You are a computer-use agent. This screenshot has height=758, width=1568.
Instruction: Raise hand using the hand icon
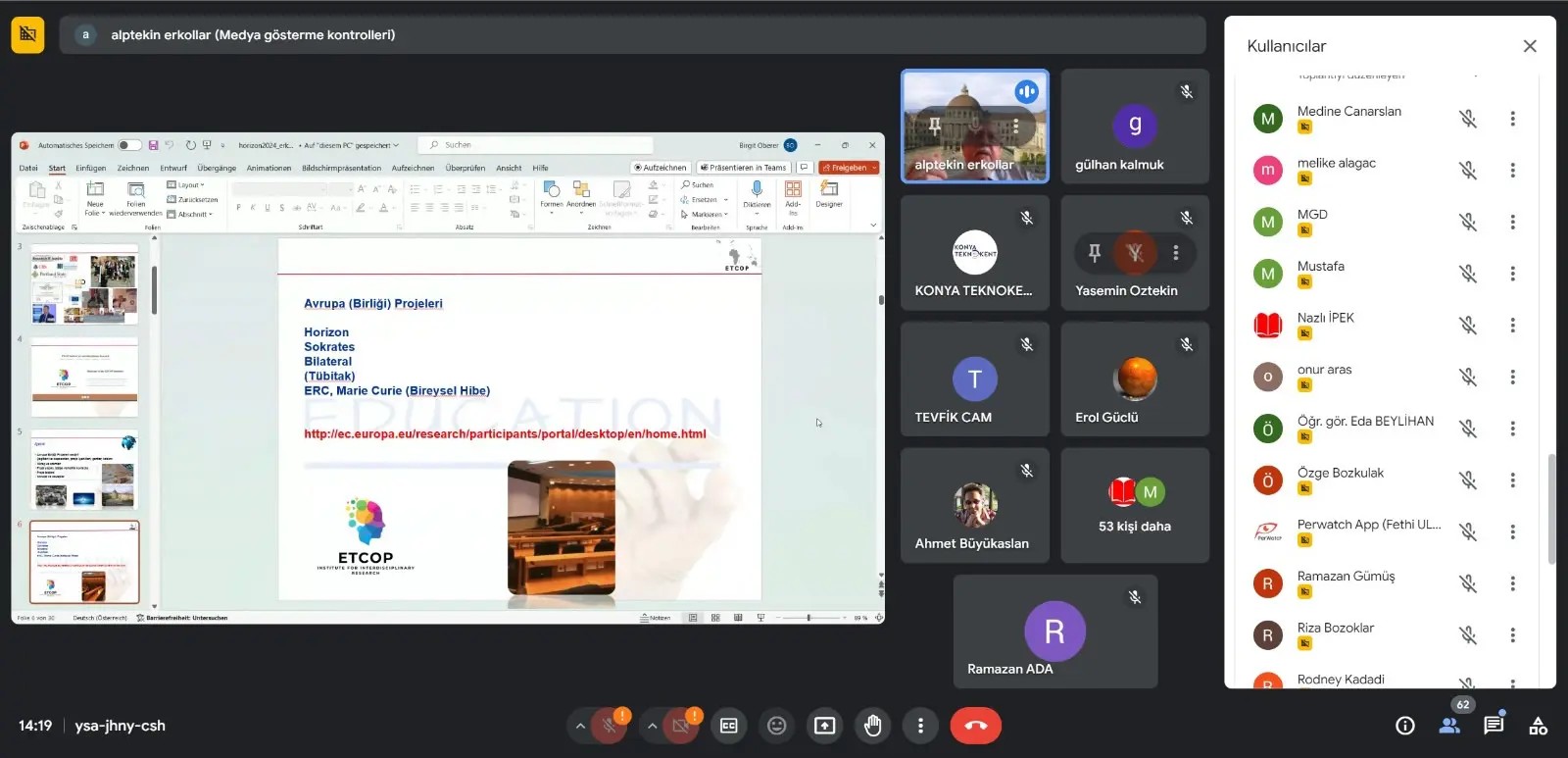(872, 726)
